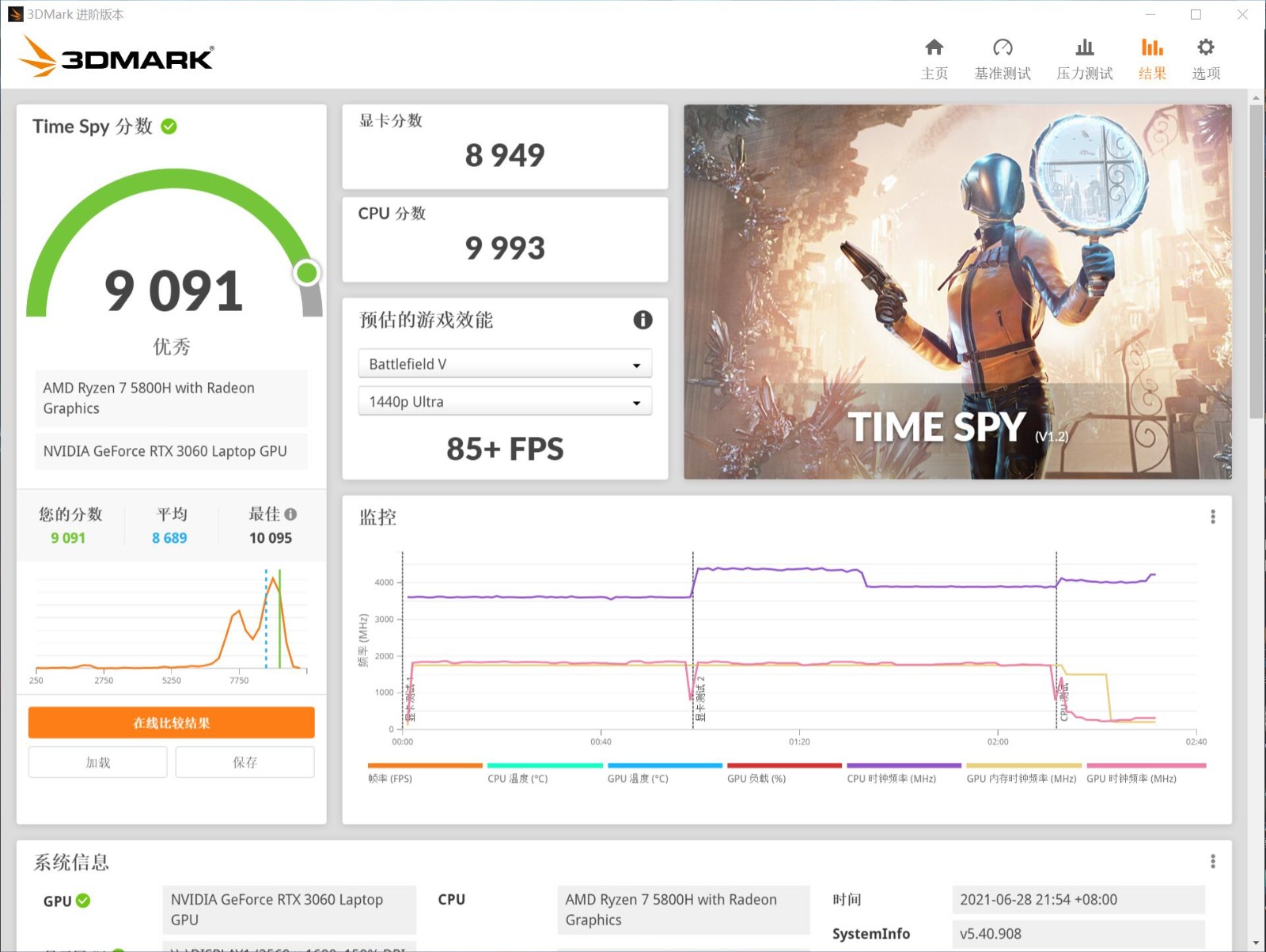This screenshot has height=952, width=1266.
Task: Open the 系统信息 three-dot menu
Action: (x=1212, y=861)
